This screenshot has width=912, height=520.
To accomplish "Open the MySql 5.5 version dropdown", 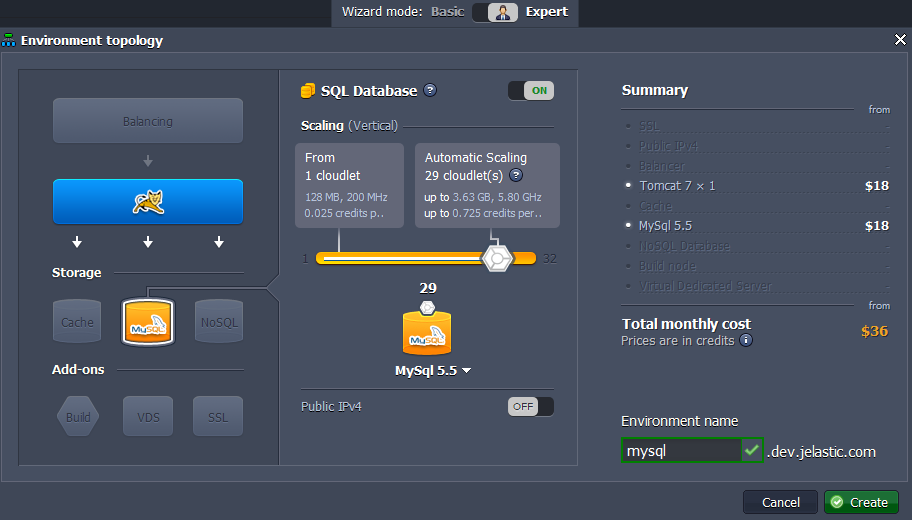I will pos(433,370).
